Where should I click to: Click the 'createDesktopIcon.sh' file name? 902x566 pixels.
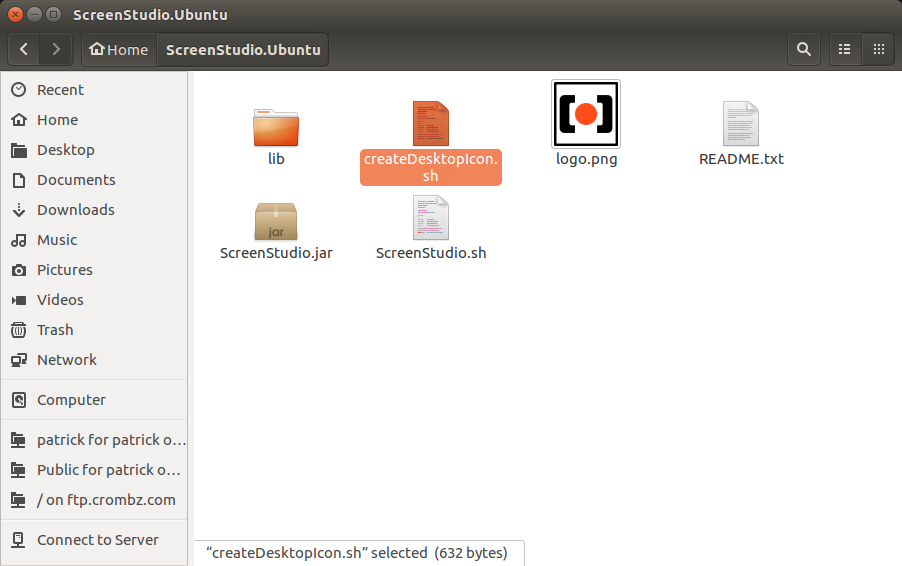point(431,167)
